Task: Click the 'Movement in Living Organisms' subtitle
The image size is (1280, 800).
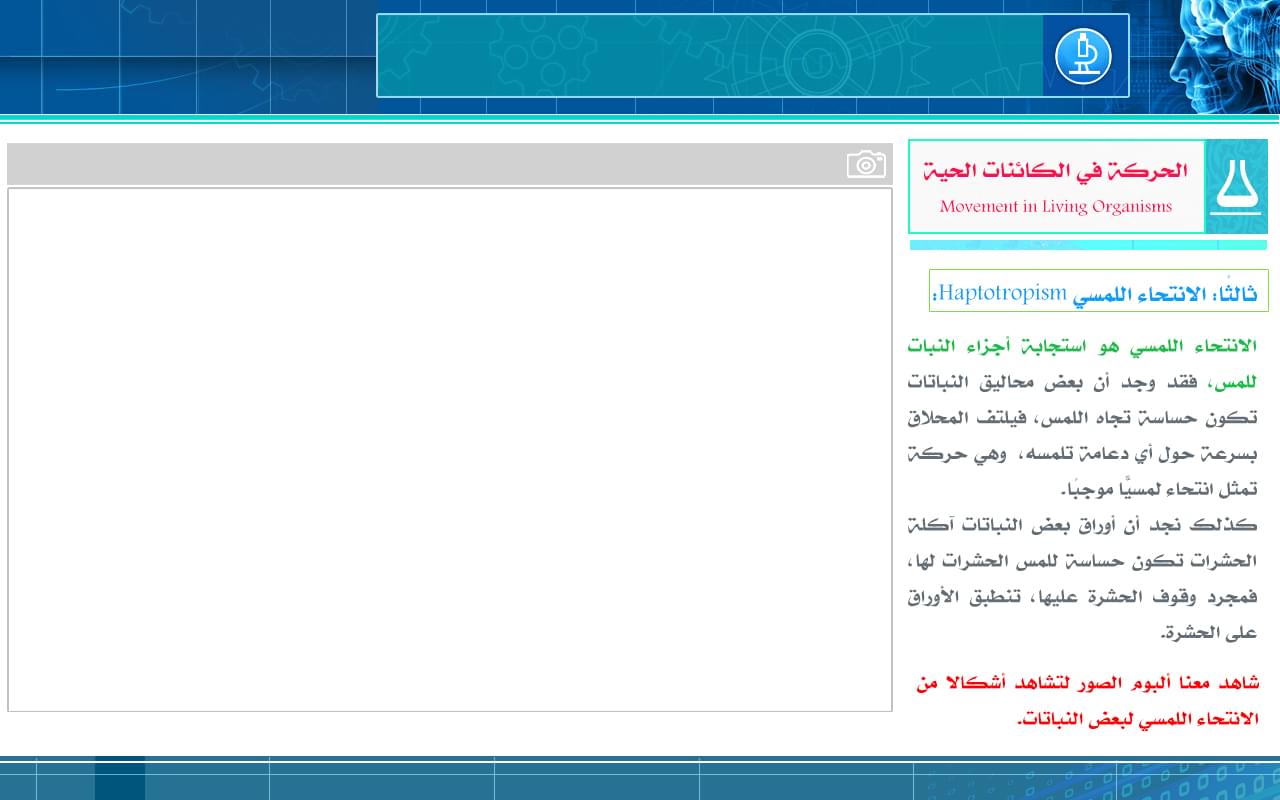Action: pyautogui.click(x=1055, y=207)
